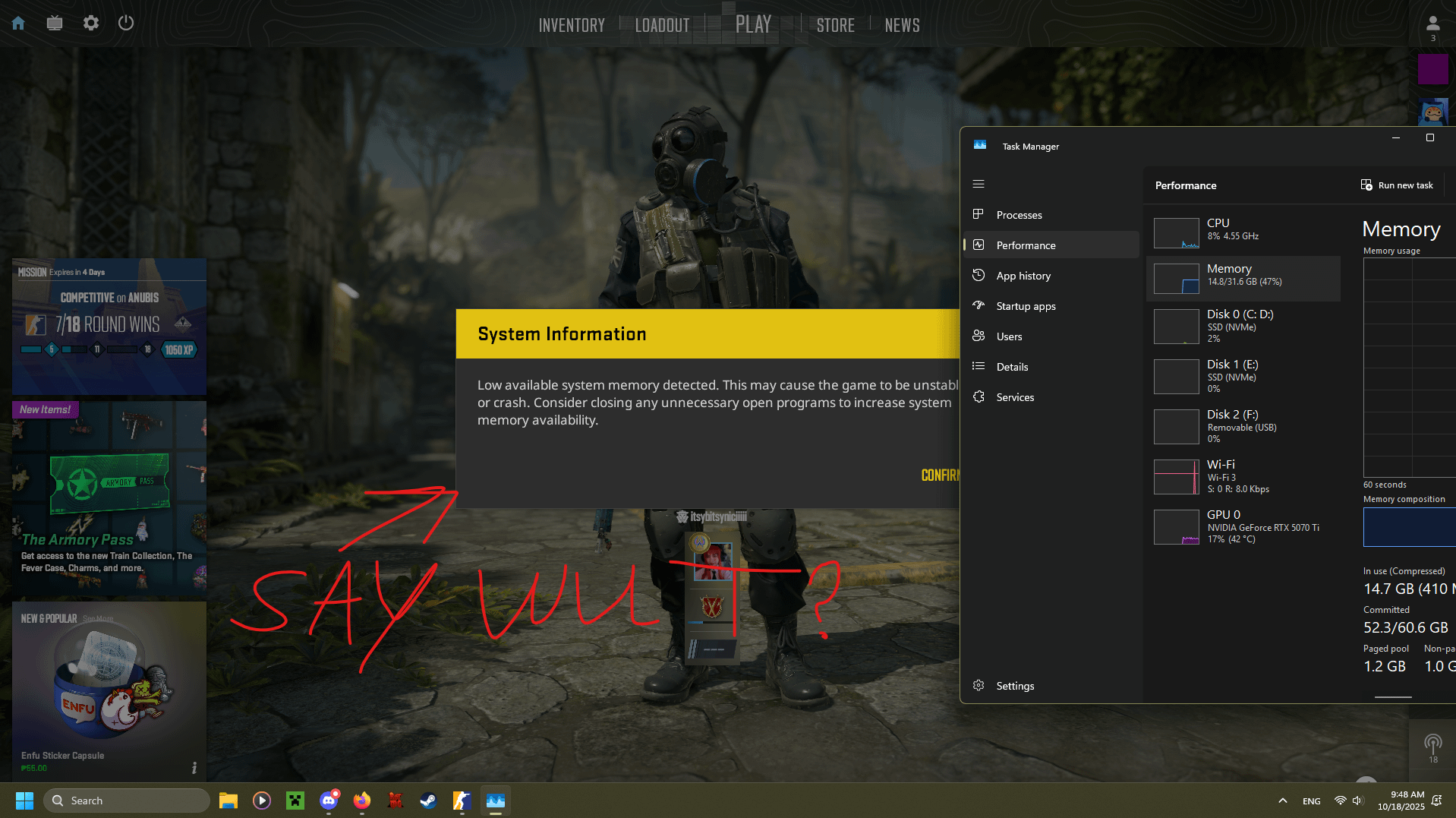Click the CS2 power quit icon
This screenshot has height=818, width=1456.
pyautogui.click(x=126, y=23)
